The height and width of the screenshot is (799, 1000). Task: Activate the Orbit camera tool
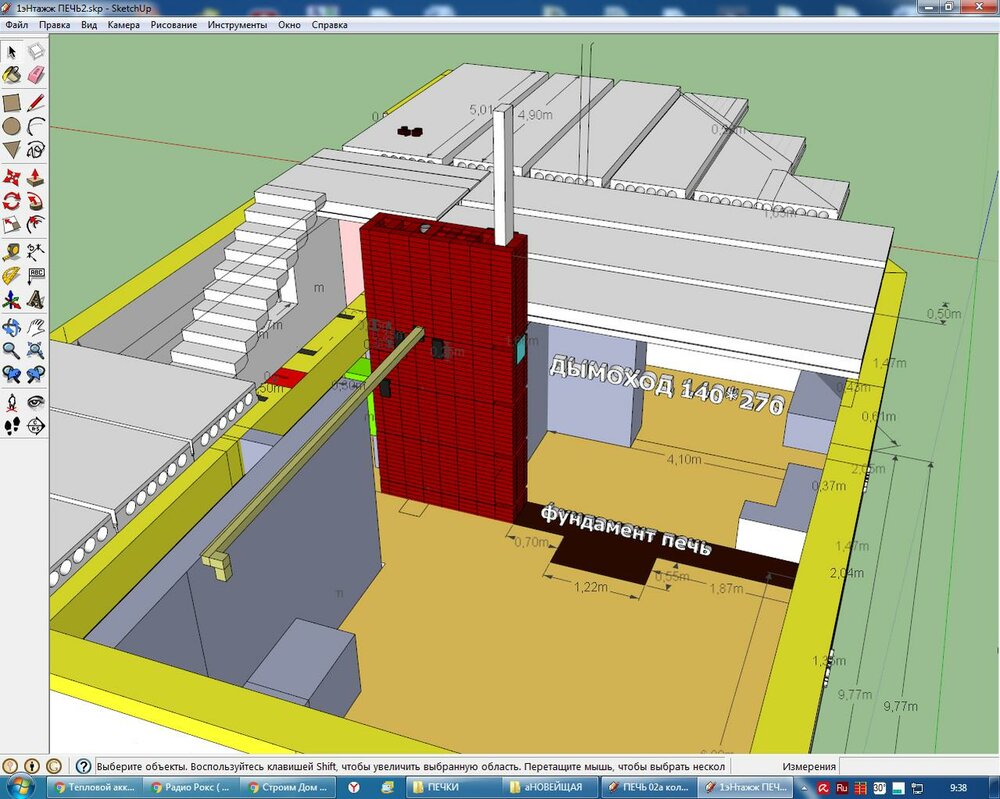(x=11, y=326)
